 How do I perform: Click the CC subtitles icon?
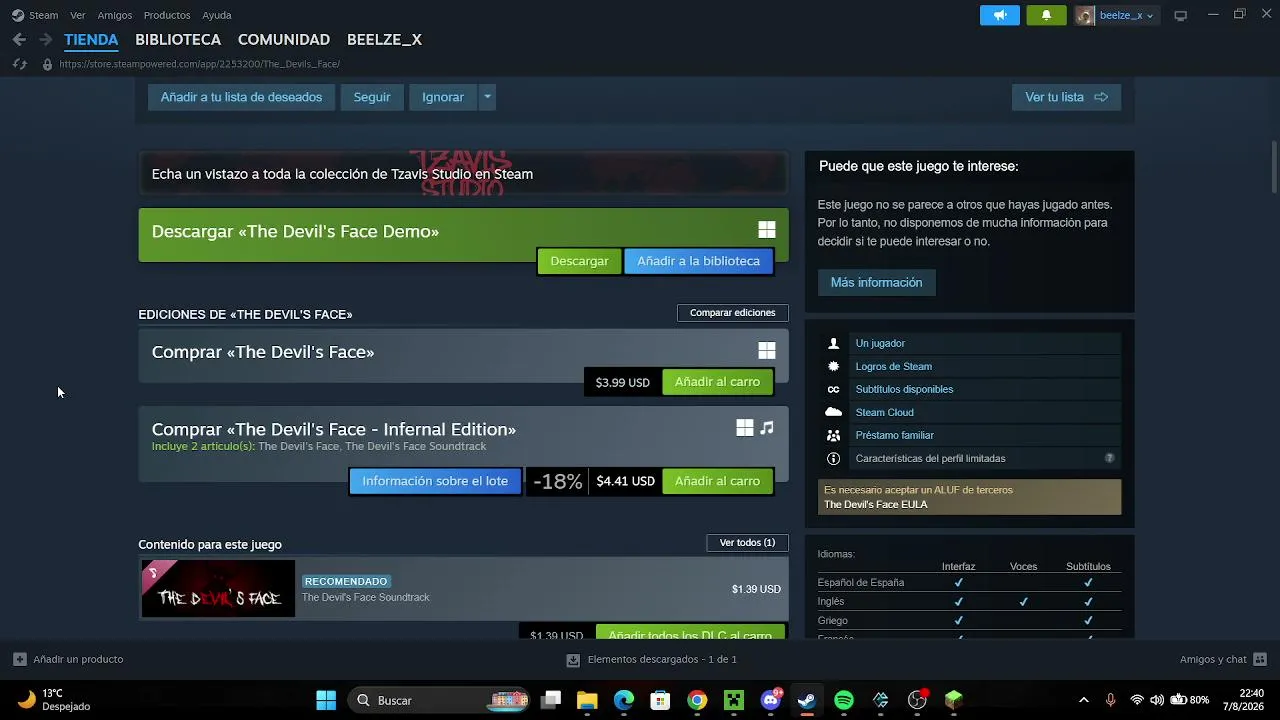click(833, 389)
